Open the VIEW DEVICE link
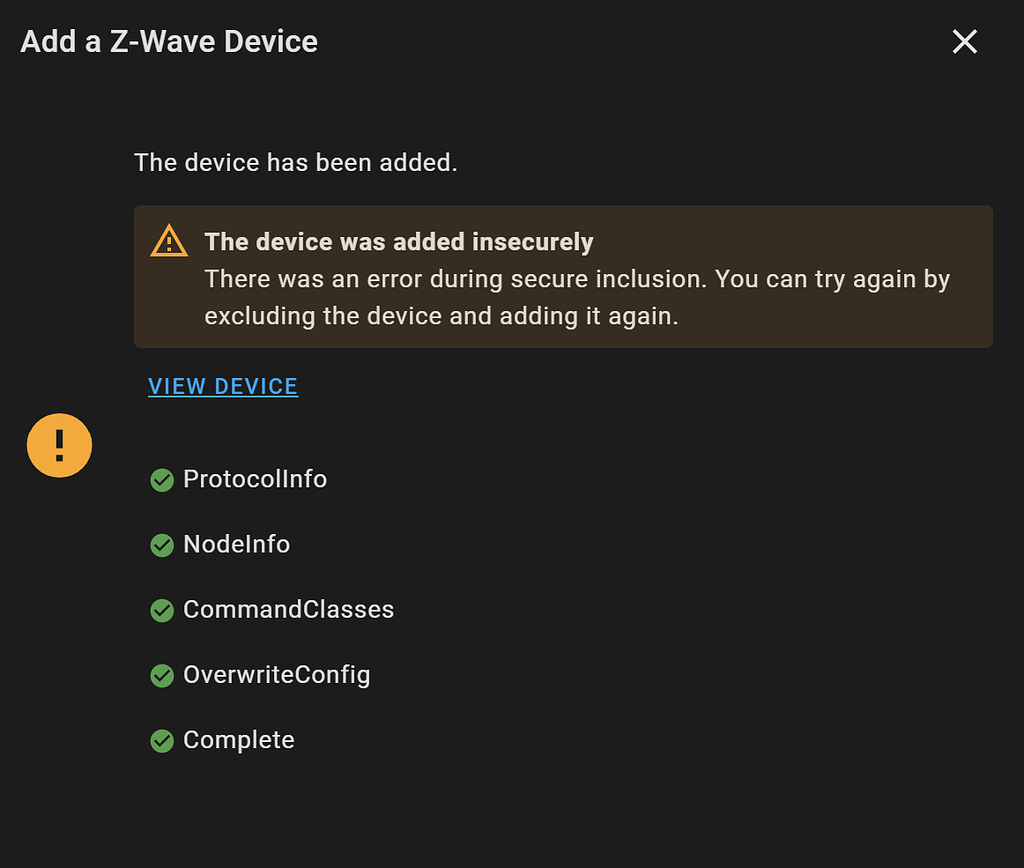The width and height of the screenshot is (1024, 868). pos(222,386)
